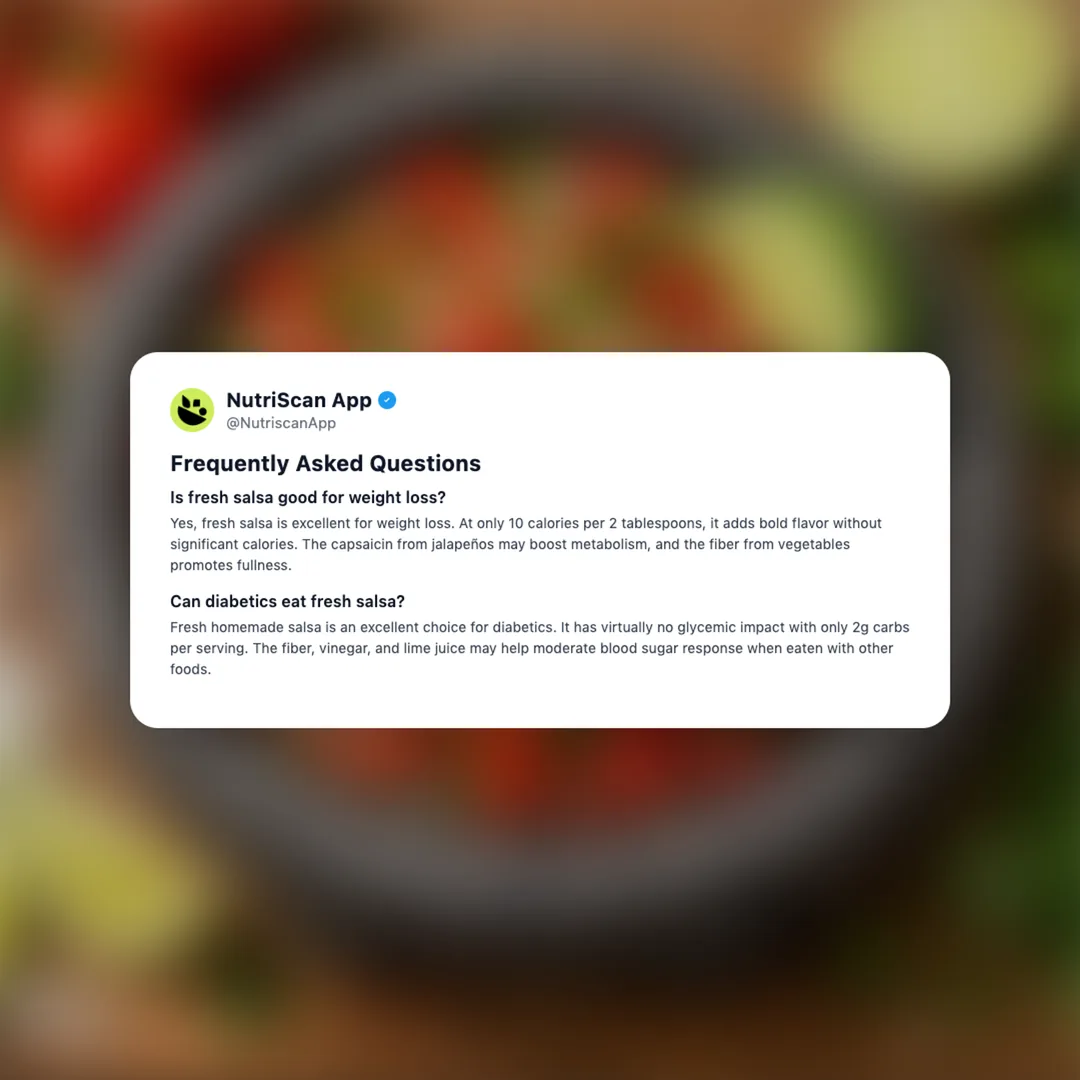Click the 'glycemic impact' phrase
Viewport: 1080px width, 1080px height.
pos(730,627)
